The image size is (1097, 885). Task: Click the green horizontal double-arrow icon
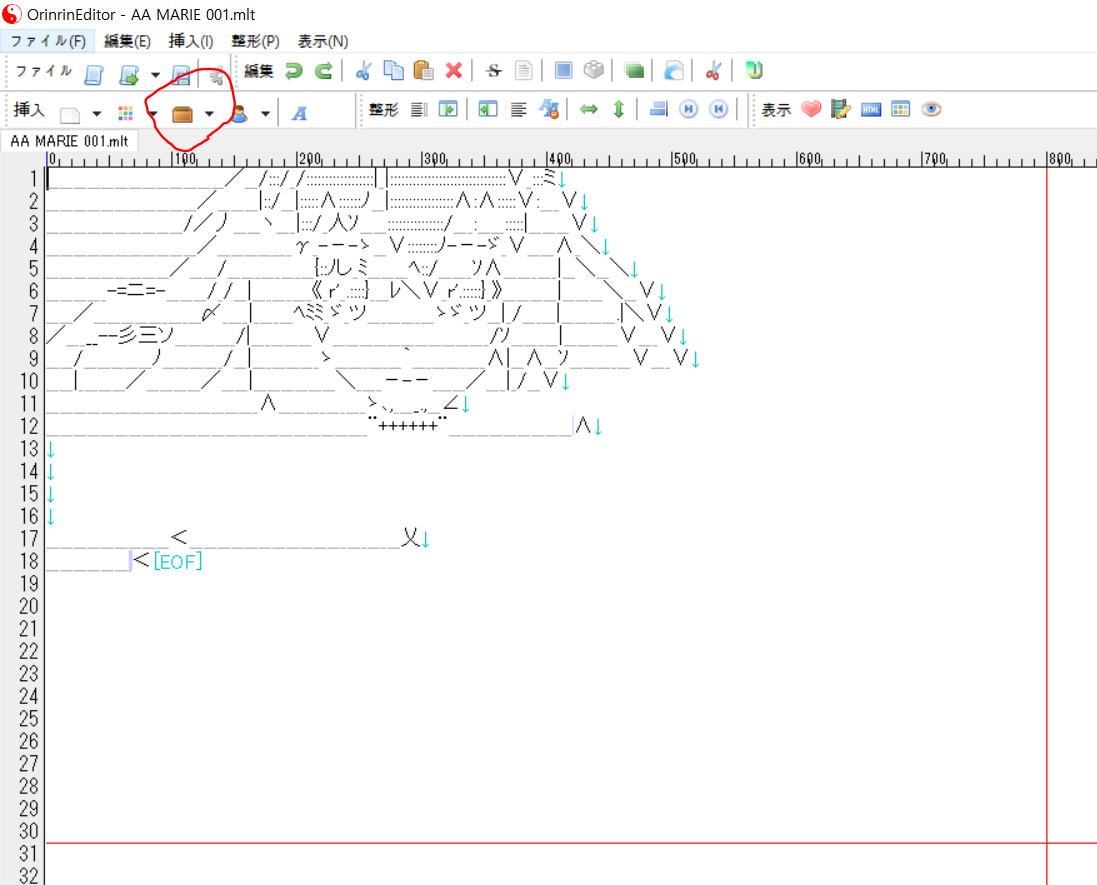(589, 110)
